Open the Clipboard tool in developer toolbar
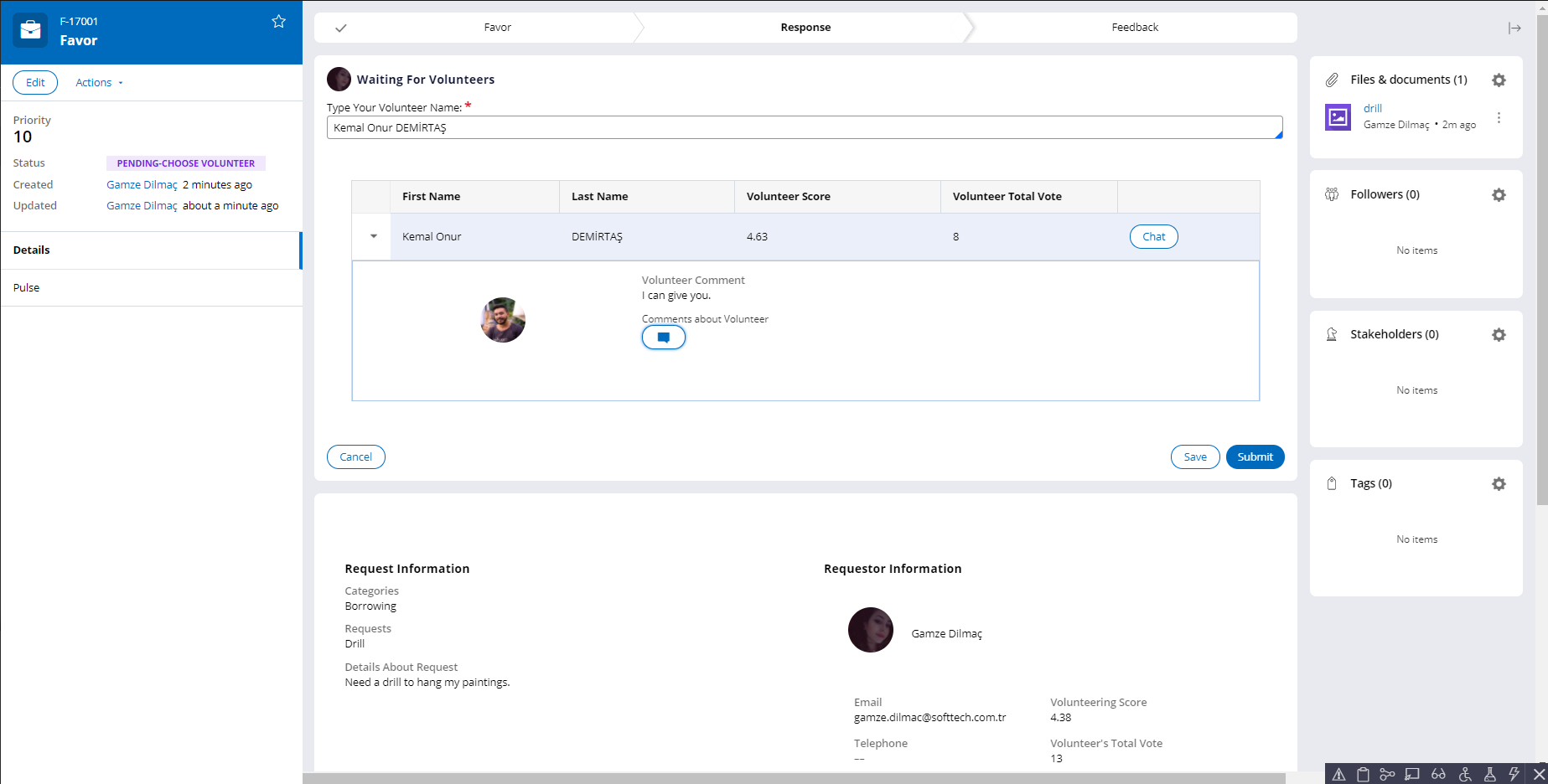Viewport: 1548px width, 784px height. pyautogui.click(x=1364, y=774)
